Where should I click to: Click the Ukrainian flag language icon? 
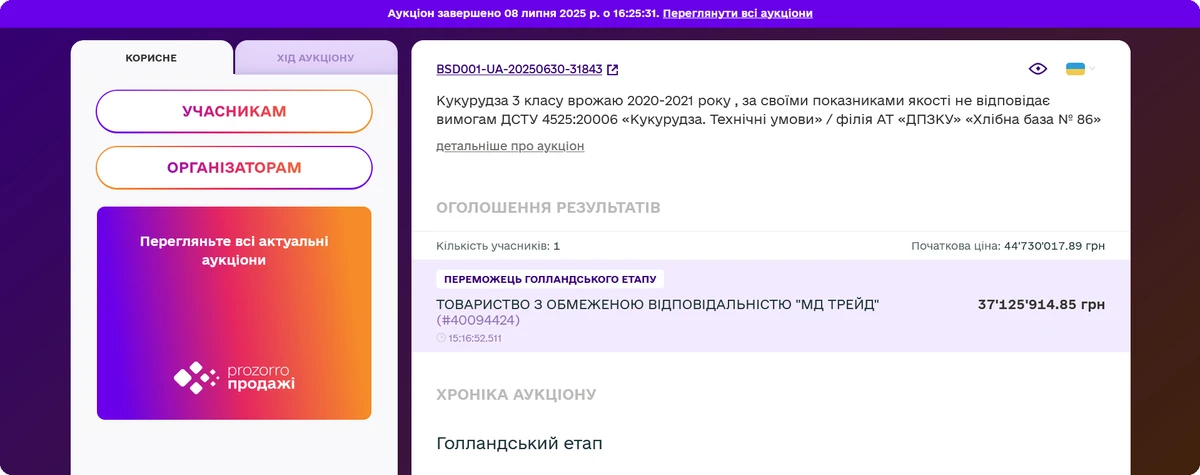pos(1075,69)
